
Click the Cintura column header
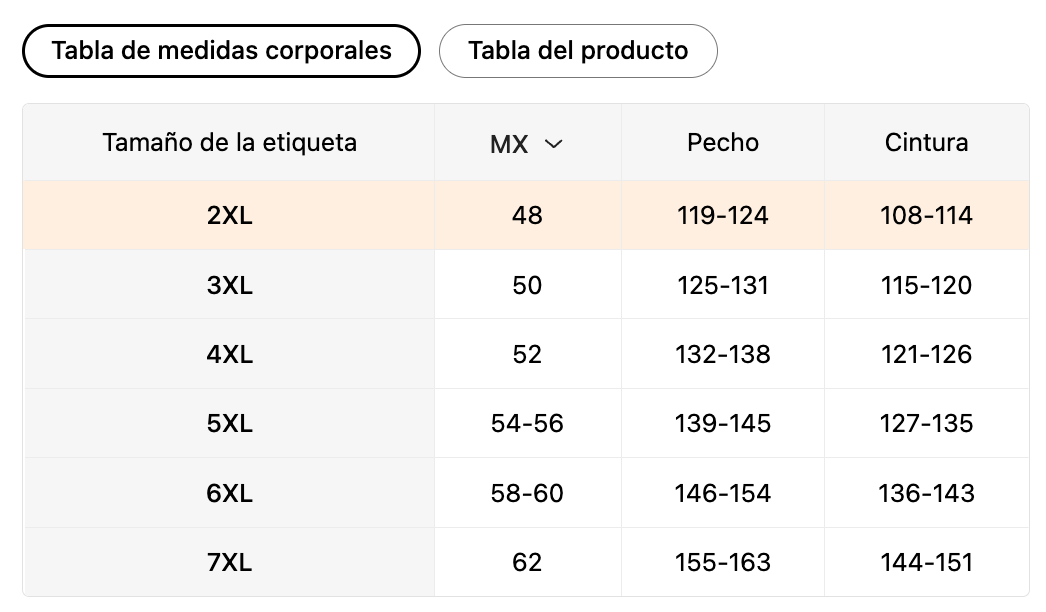pyautogui.click(x=926, y=142)
